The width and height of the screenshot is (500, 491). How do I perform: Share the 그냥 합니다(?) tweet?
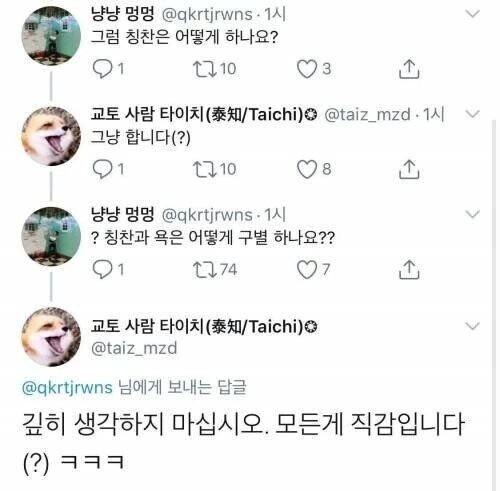(x=409, y=169)
